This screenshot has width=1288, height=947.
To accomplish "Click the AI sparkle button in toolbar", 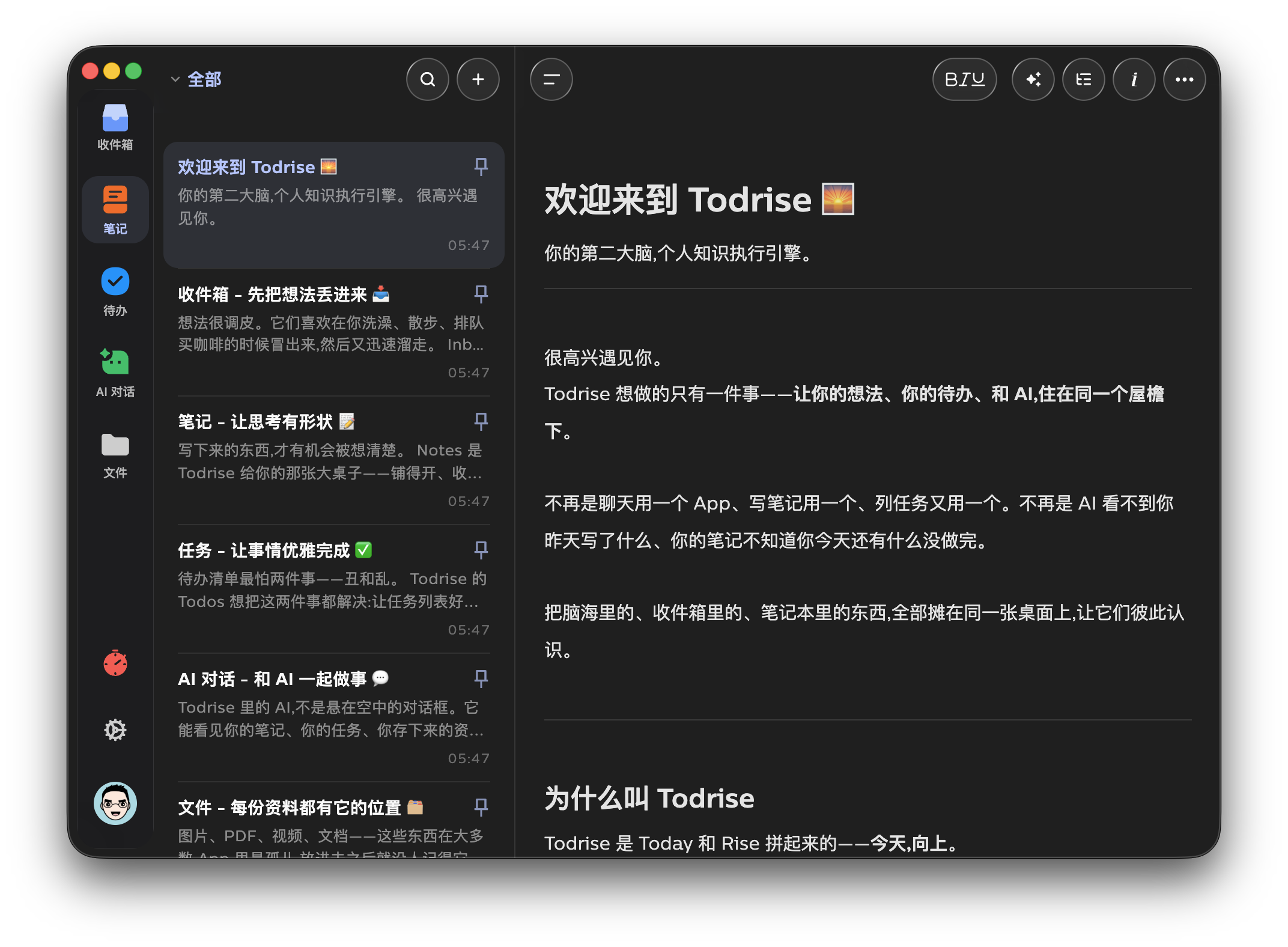I will coord(1033,79).
